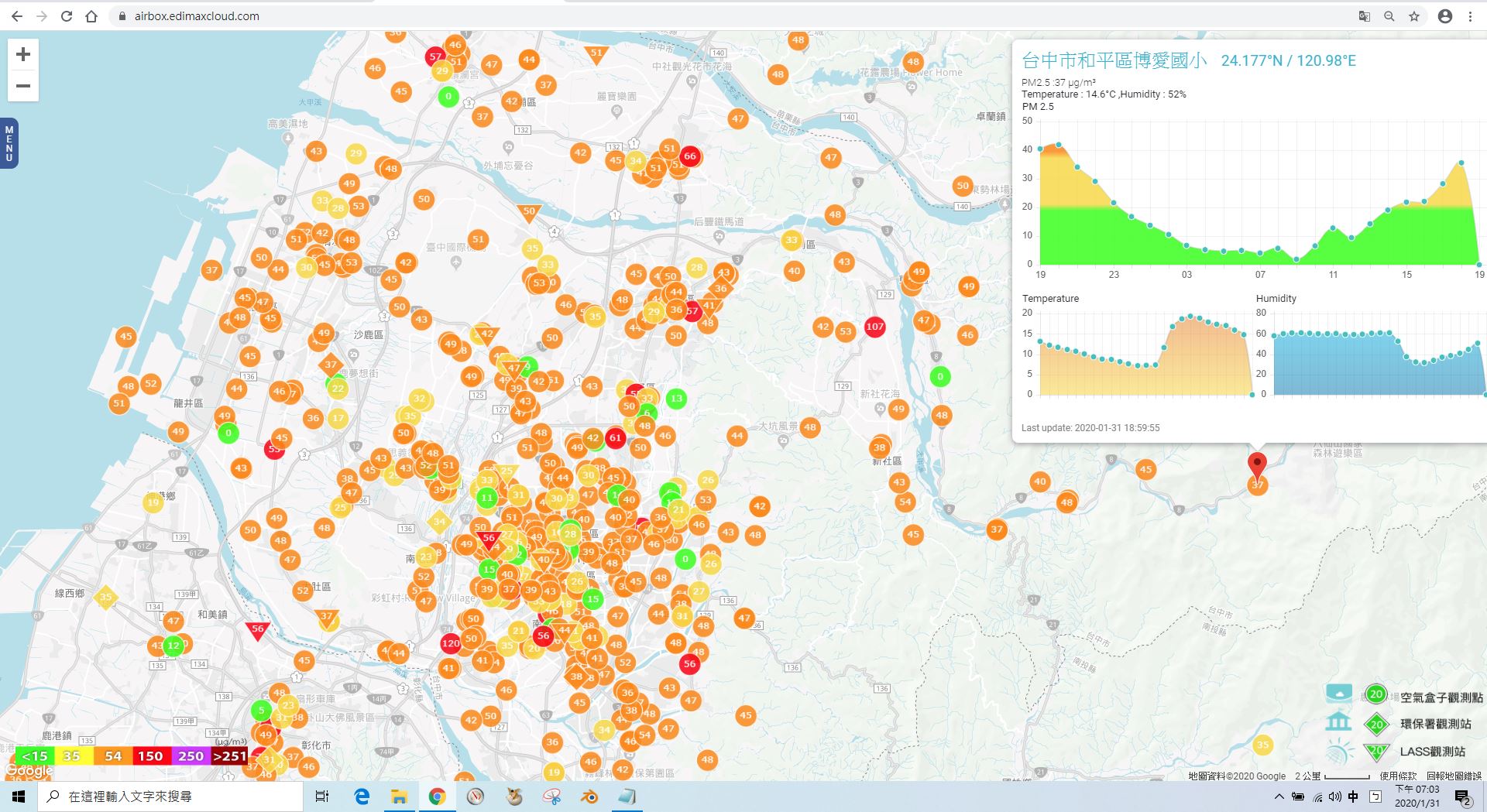Click the LASS globe legend icon
The height and width of the screenshot is (812, 1487).
(1340, 752)
